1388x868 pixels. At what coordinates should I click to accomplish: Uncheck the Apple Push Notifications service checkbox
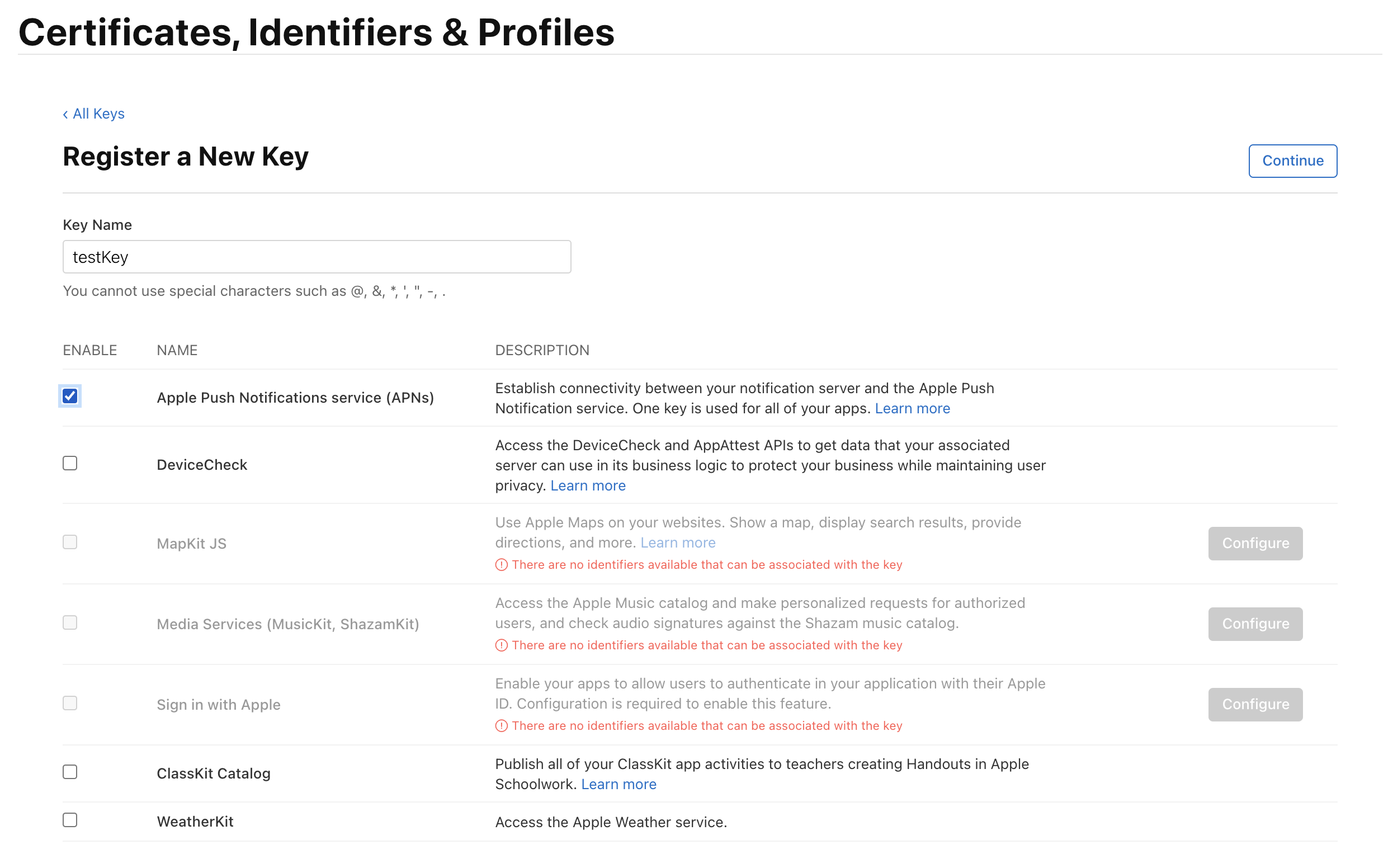[70, 396]
